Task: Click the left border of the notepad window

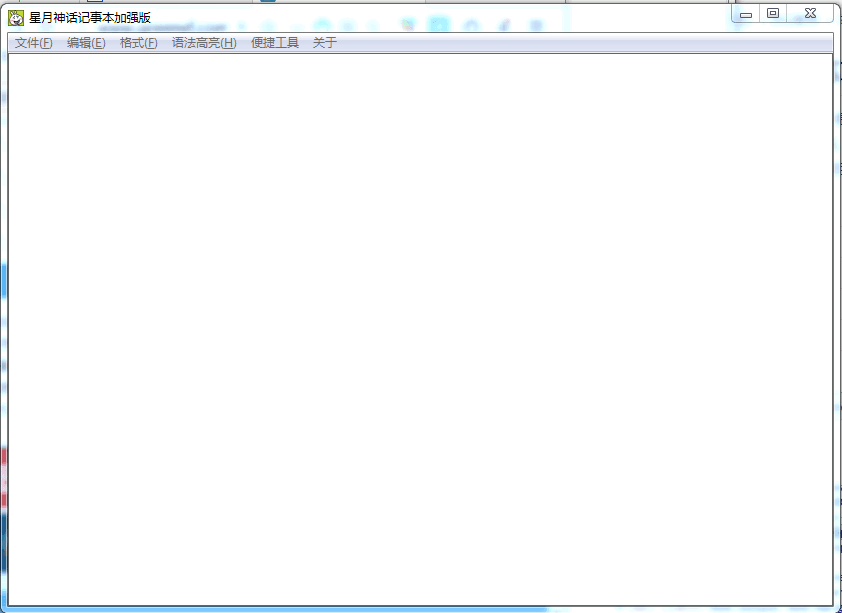Action: [4, 330]
